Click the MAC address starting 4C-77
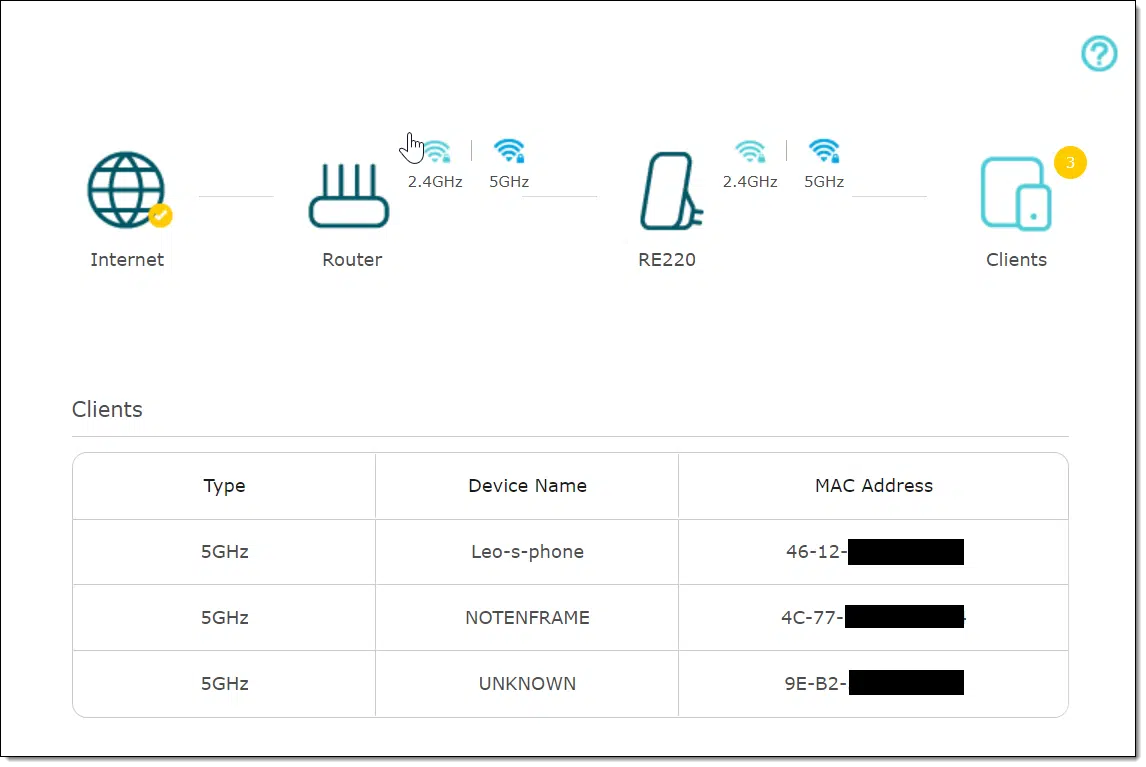Viewport: 1146px width, 767px height. pos(873,618)
